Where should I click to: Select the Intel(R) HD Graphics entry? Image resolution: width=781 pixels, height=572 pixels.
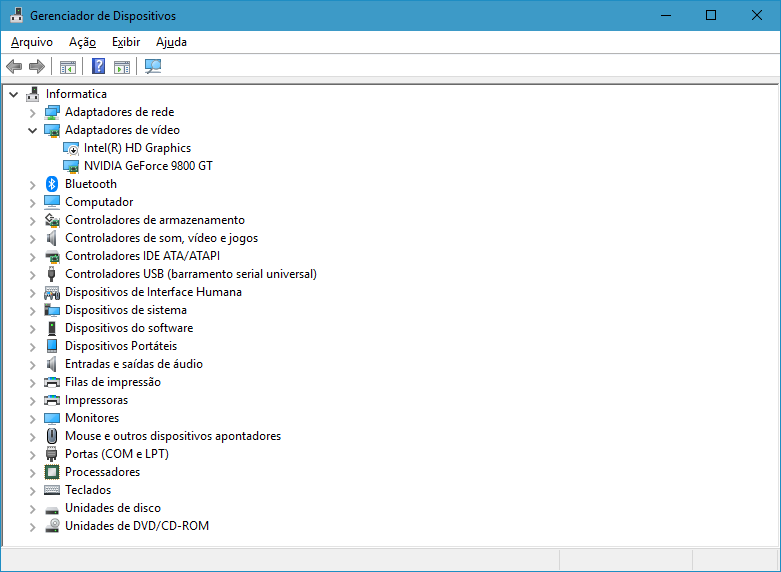click(x=137, y=148)
